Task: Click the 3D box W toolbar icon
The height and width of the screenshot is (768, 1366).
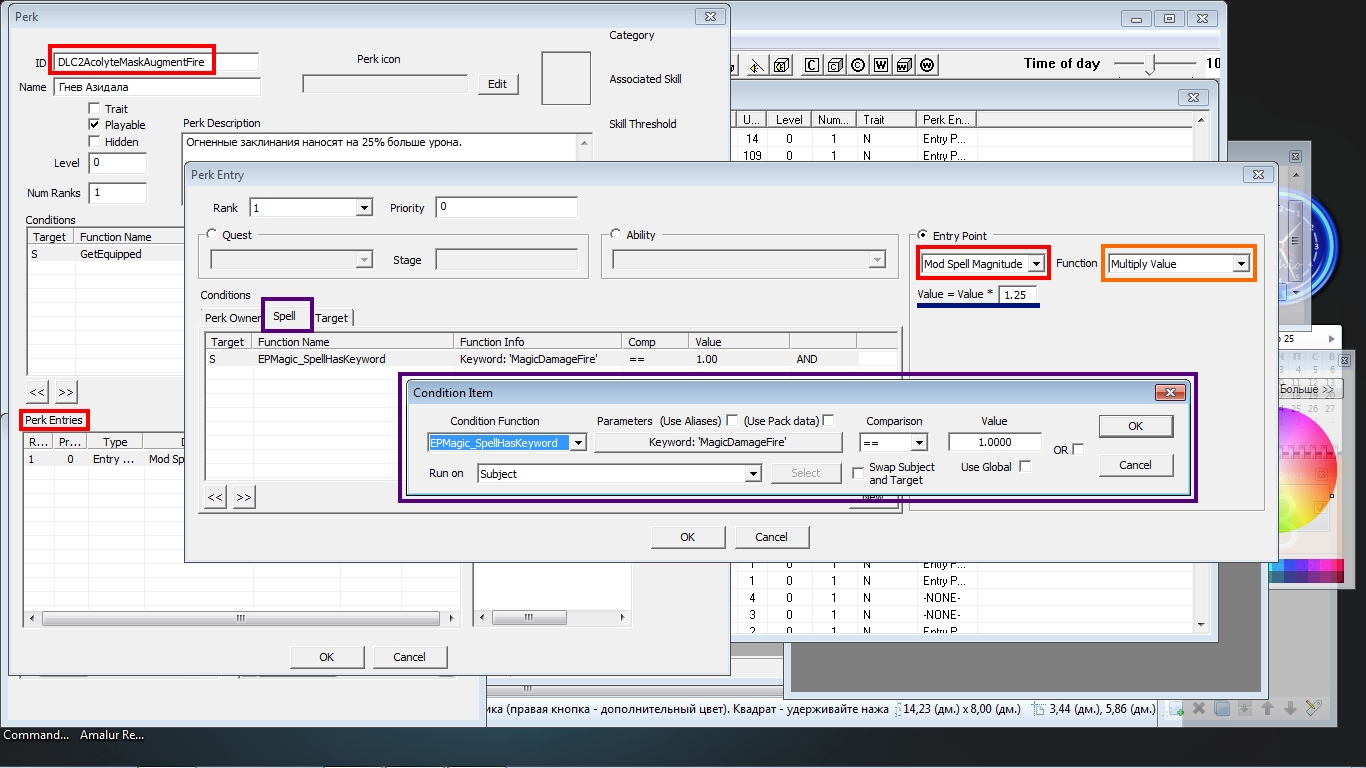Action: pyautogui.click(x=904, y=66)
